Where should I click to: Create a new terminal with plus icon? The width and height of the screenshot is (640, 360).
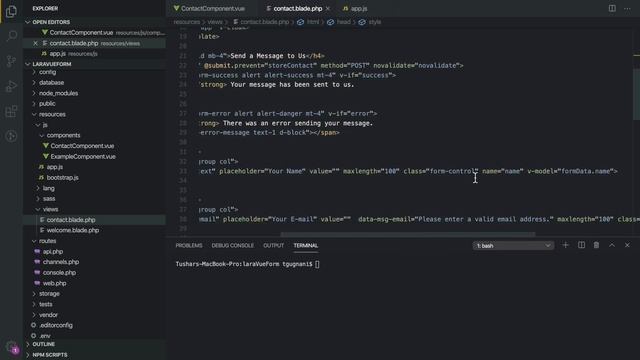pos(565,245)
